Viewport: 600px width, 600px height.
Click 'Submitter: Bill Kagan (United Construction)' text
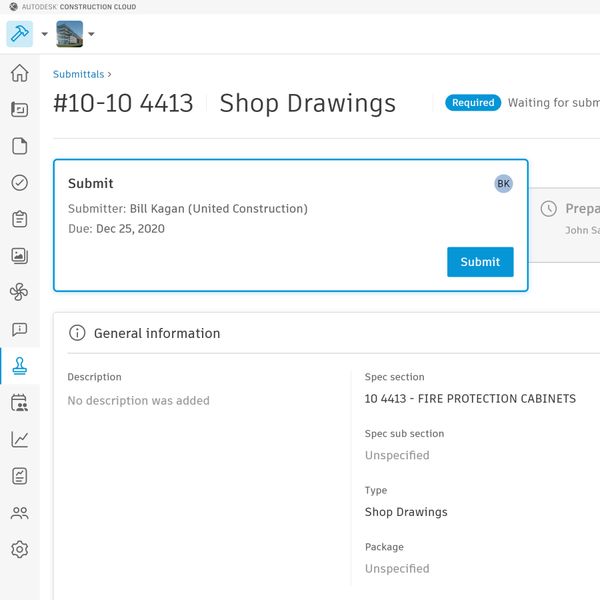(x=188, y=209)
